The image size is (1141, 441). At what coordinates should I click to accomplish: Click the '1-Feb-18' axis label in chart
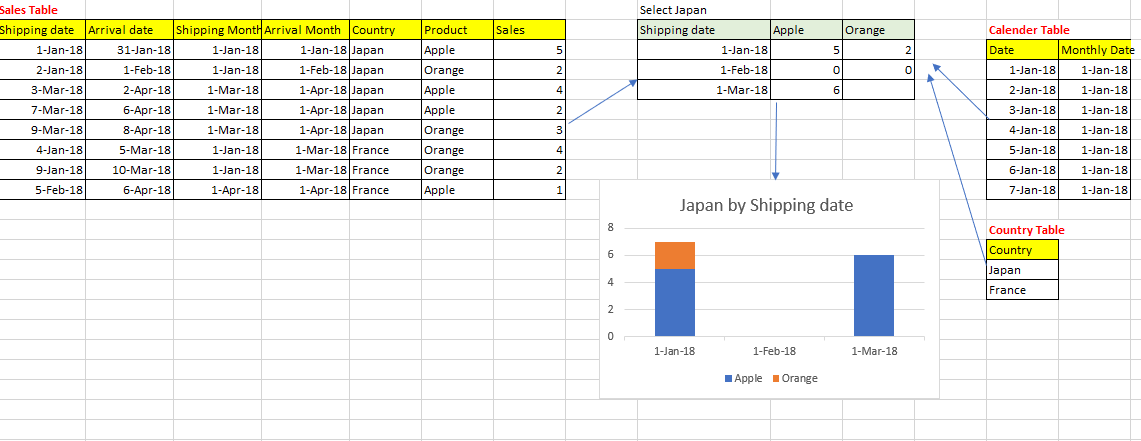[774, 351]
